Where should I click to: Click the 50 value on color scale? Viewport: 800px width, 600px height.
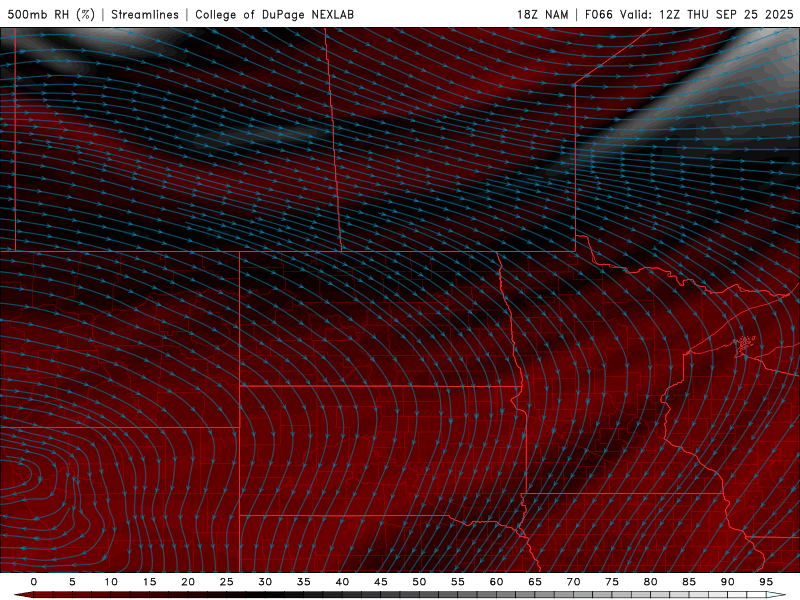coord(419,582)
